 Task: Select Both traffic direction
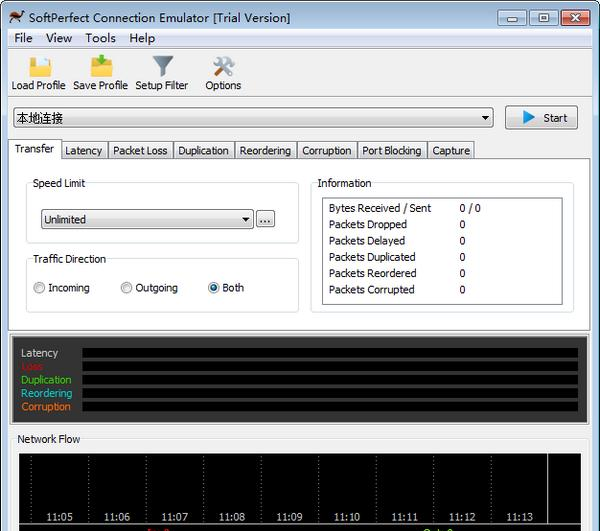pyautogui.click(x=214, y=288)
